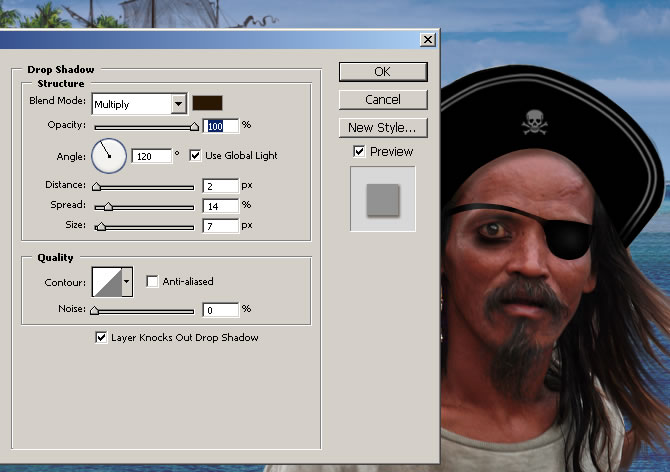
Task: Click the Spread slider handle
Action: pos(108,207)
